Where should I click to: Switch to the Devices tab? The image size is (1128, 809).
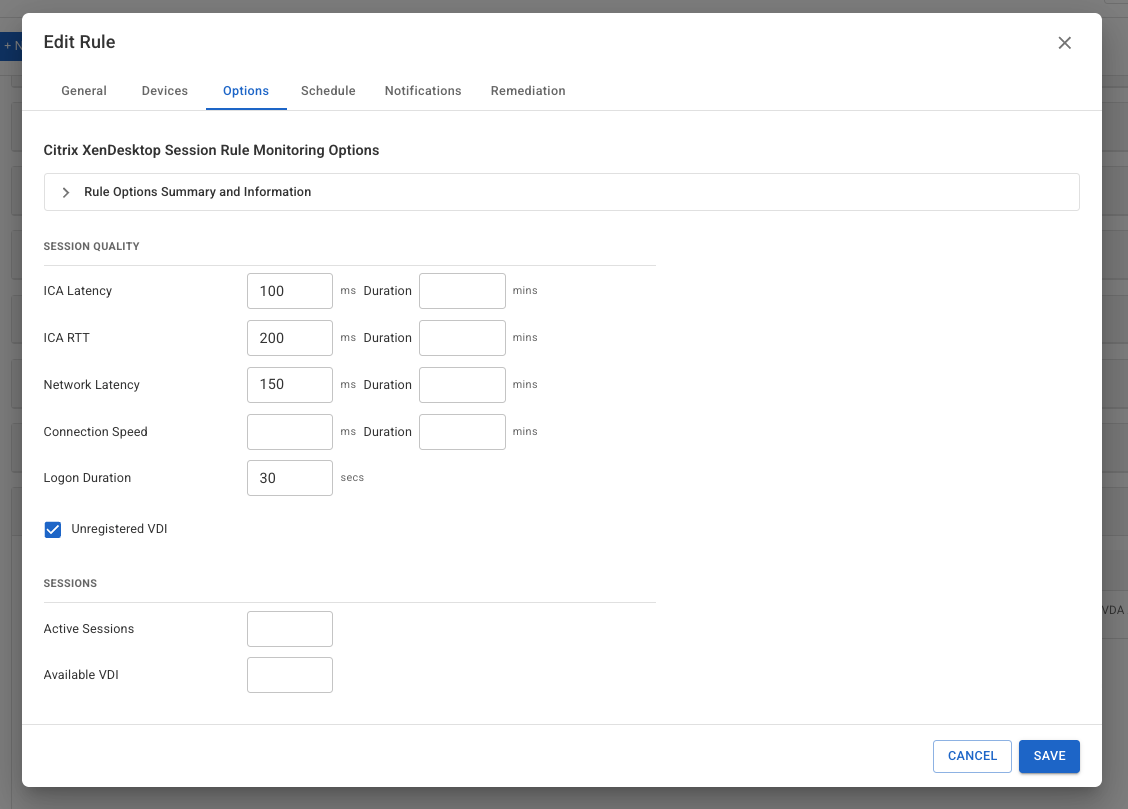click(165, 91)
